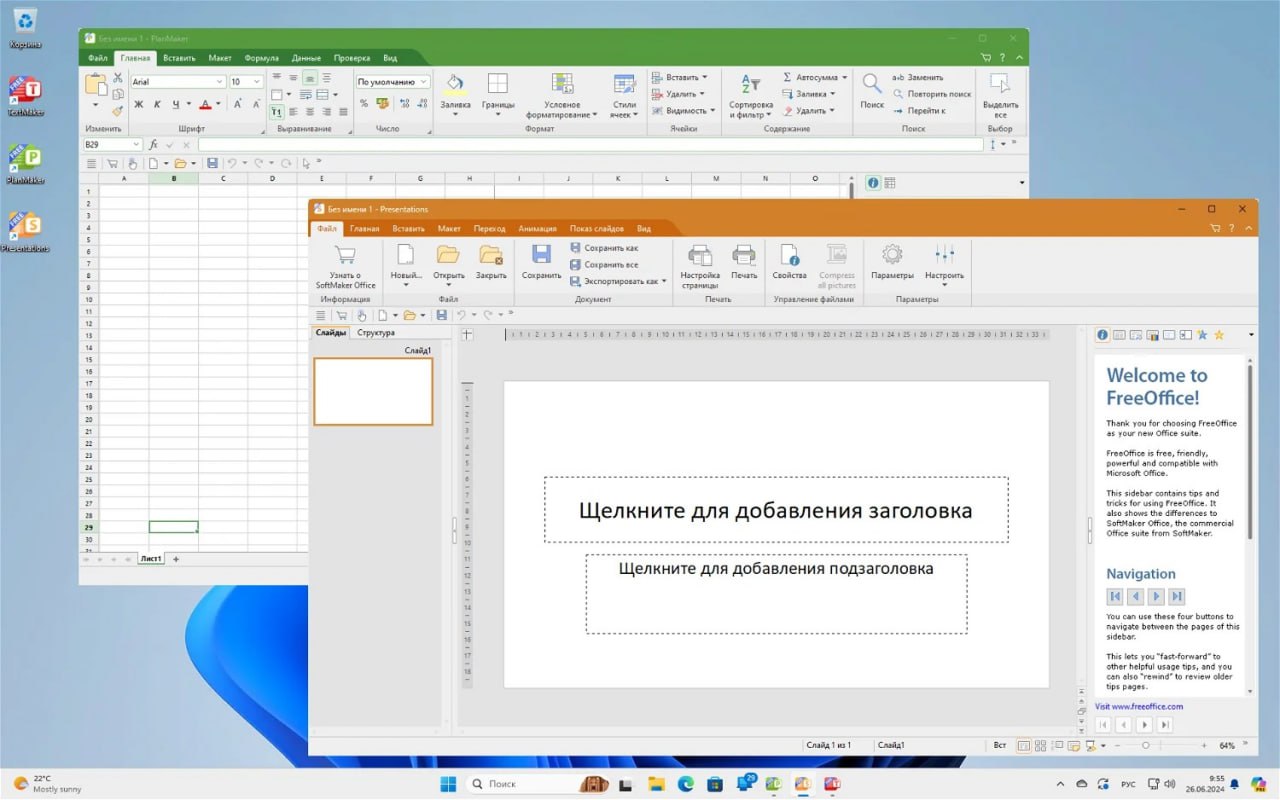Open the Вставить tab in PlanMaker

179,58
